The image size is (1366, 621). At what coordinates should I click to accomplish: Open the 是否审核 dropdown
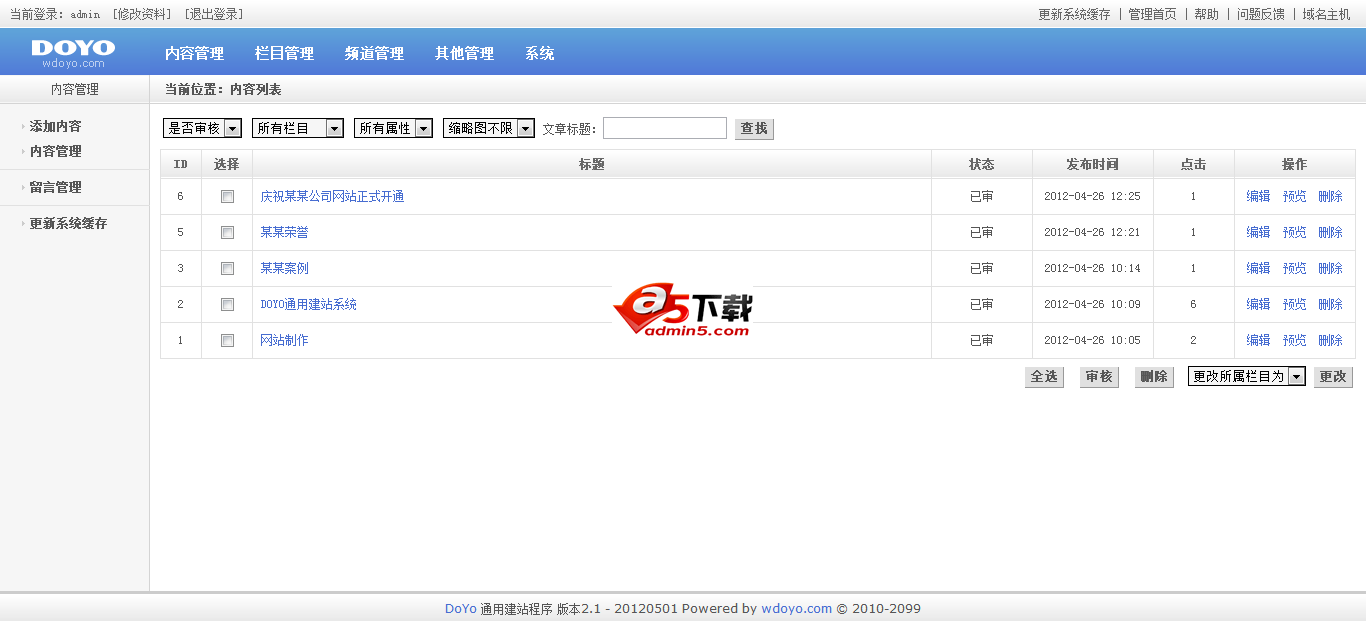pyautogui.click(x=202, y=128)
